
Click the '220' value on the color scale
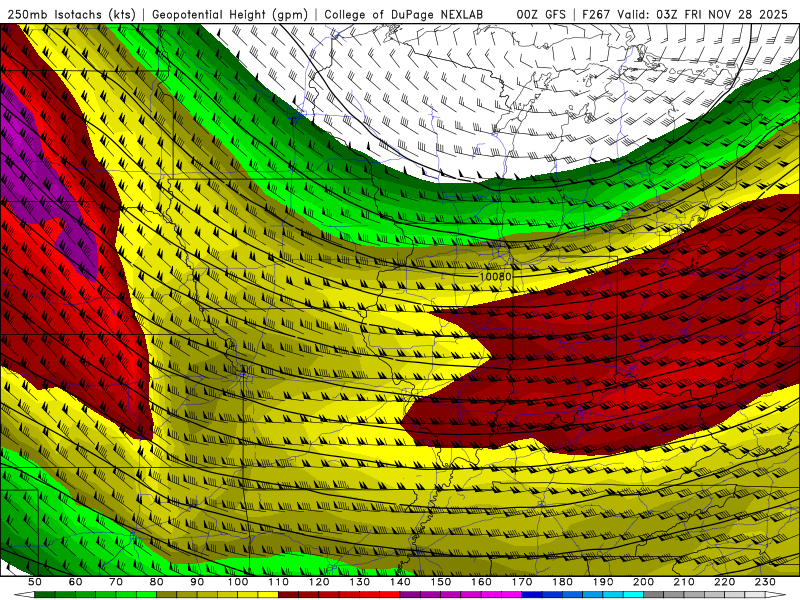[724, 582]
